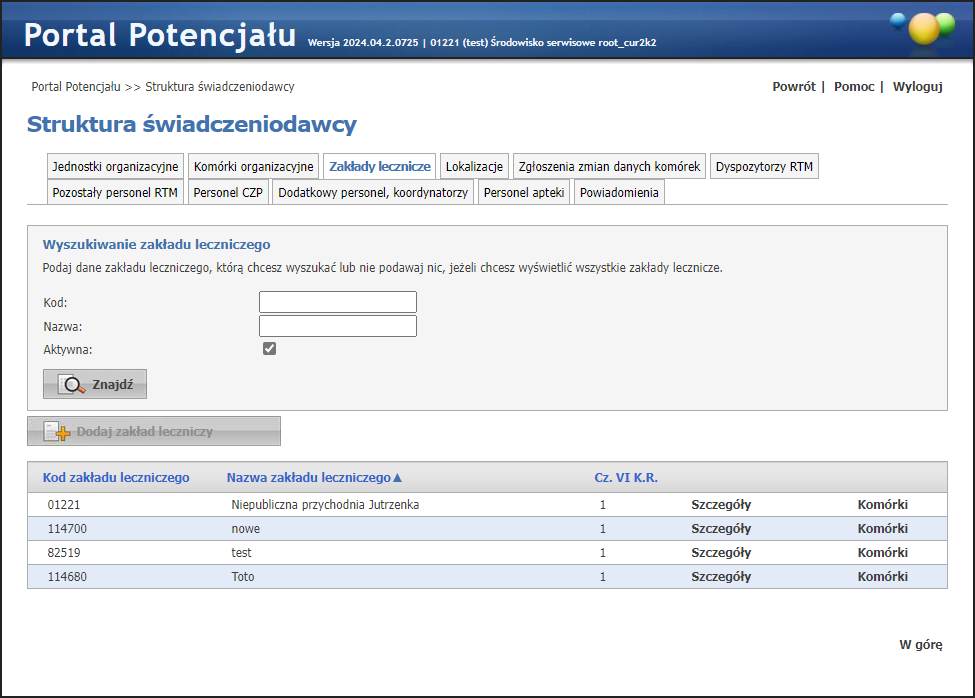
Task: Sort by Nazwa zakładu leczniczego column arrow
Action: [398, 478]
